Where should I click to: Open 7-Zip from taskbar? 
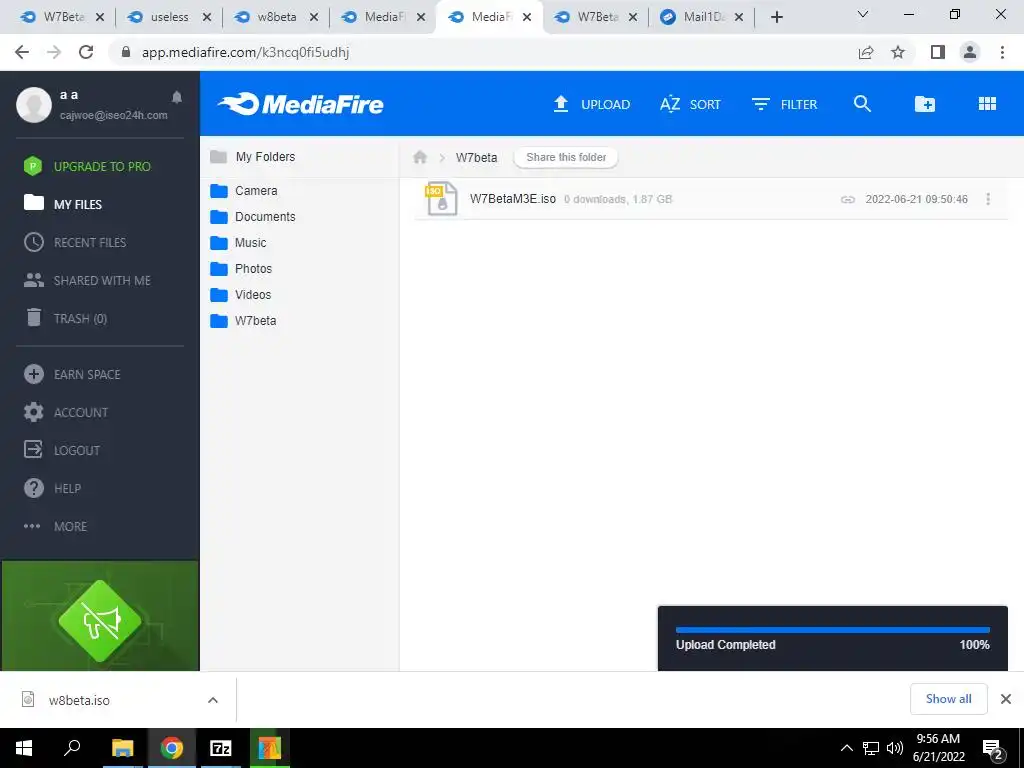pyautogui.click(x=221, y=748)
